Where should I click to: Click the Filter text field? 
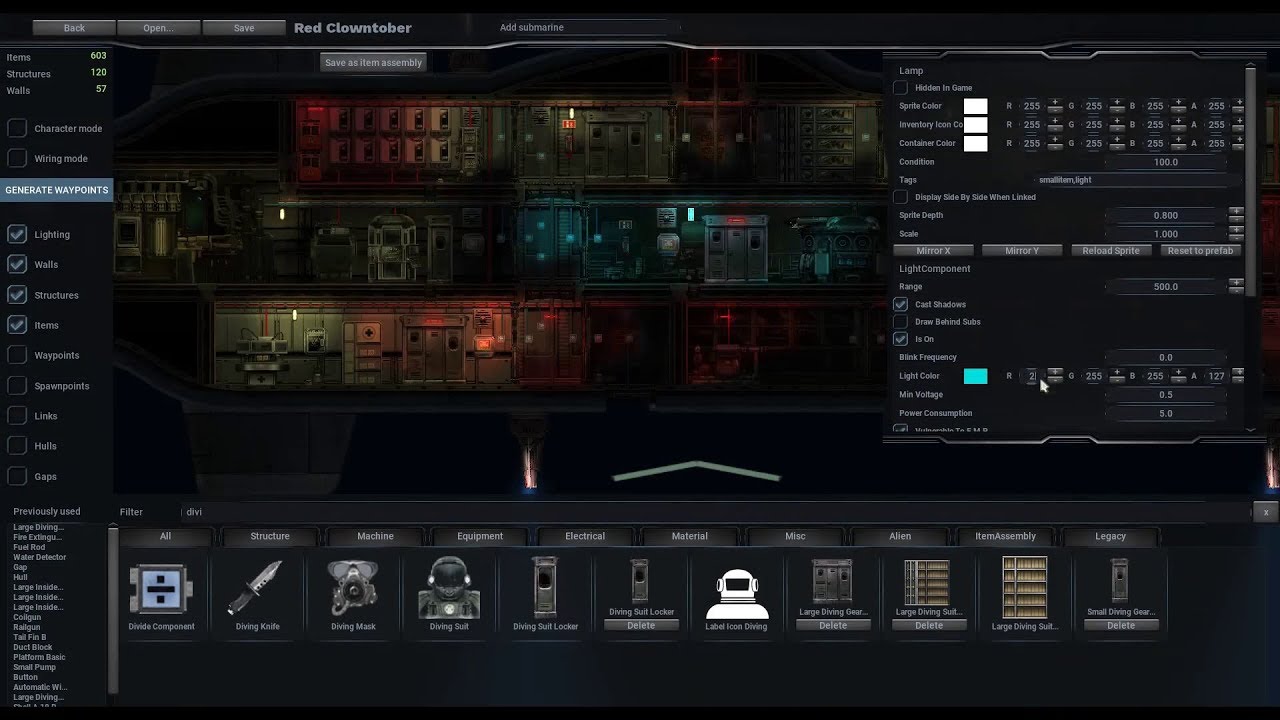pos(715,512)
